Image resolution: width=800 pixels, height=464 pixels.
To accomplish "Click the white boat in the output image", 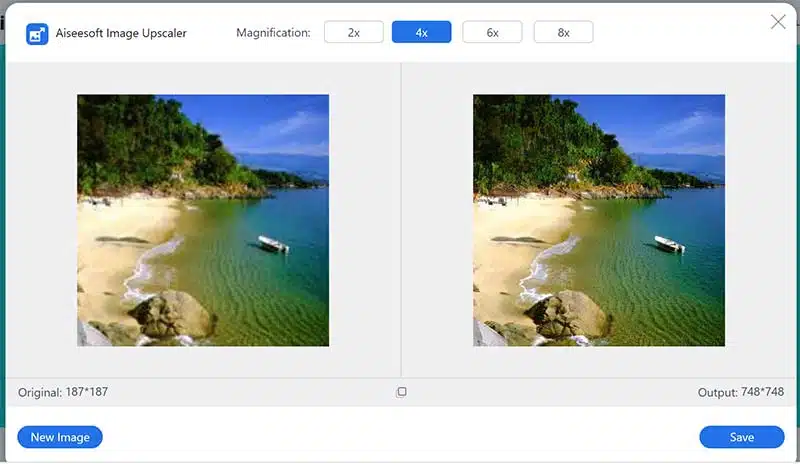I will click(669, 244).
